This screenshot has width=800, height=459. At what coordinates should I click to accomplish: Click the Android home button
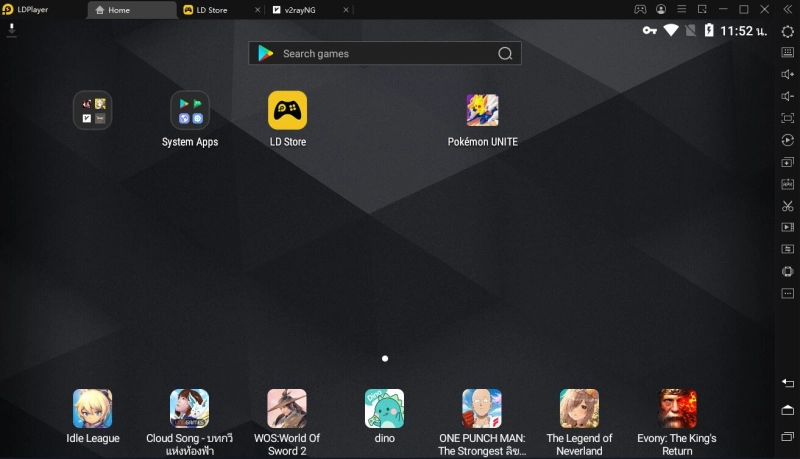click(x=787, y=410)
